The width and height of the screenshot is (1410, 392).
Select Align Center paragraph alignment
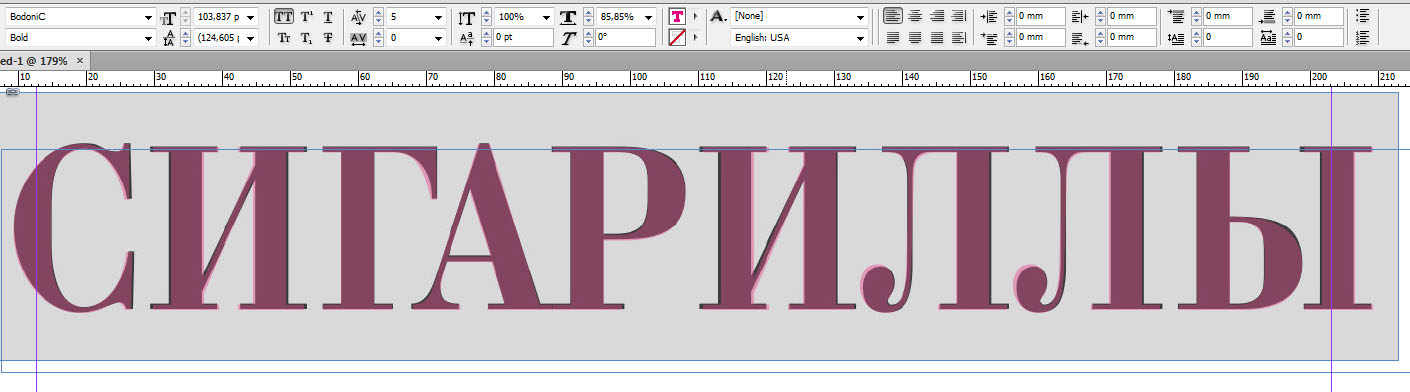(x=914, y=16)
